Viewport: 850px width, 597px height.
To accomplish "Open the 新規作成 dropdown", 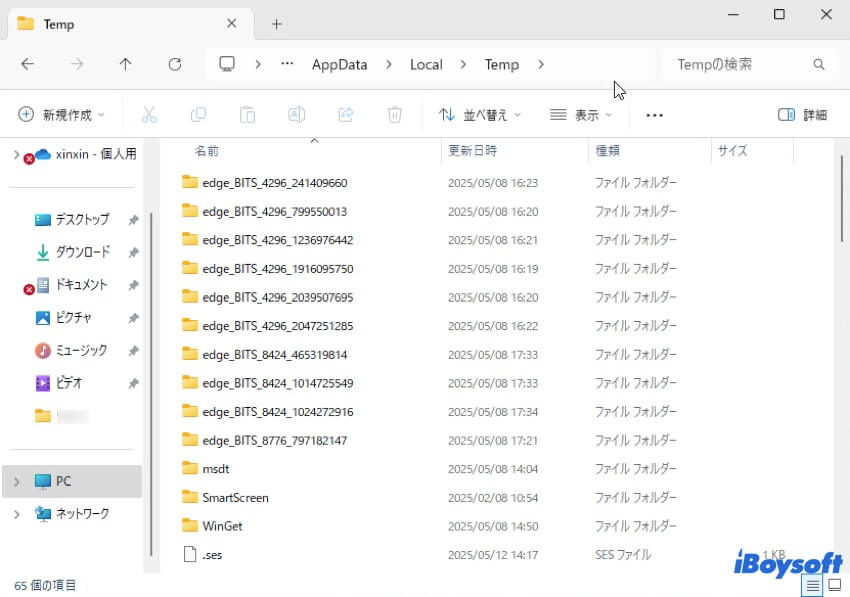I will pyautogui.click(x=61, y=115).
